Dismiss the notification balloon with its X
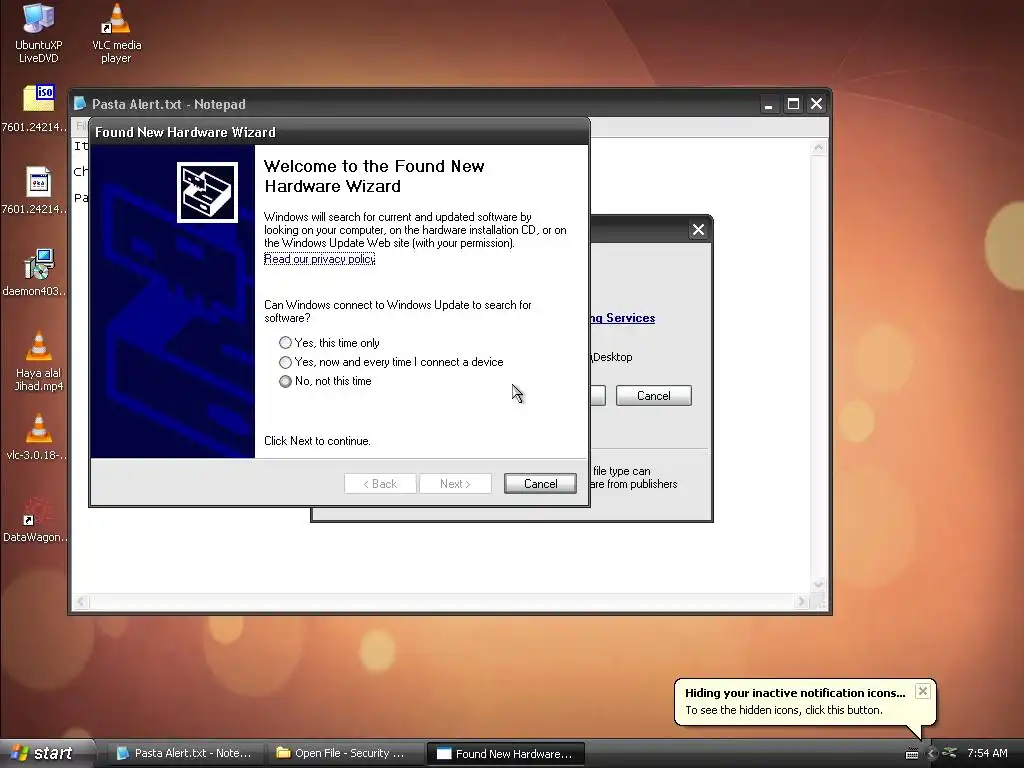 click(x=922, y=691)
